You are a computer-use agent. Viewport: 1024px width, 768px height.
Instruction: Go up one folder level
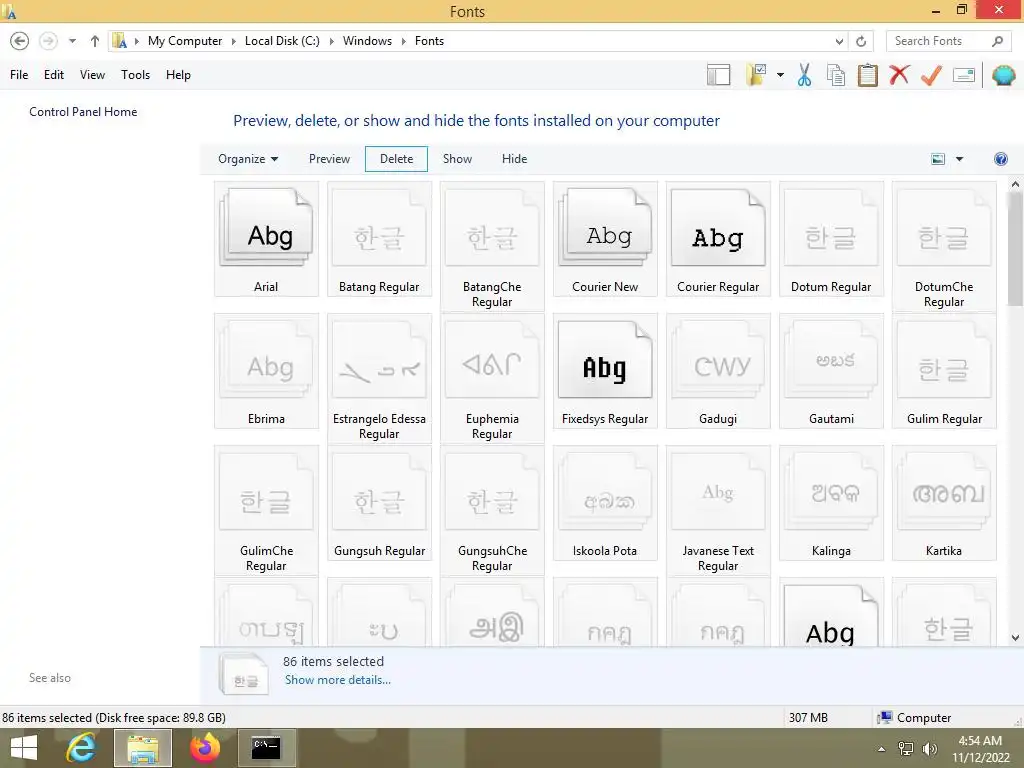[95, 41]
